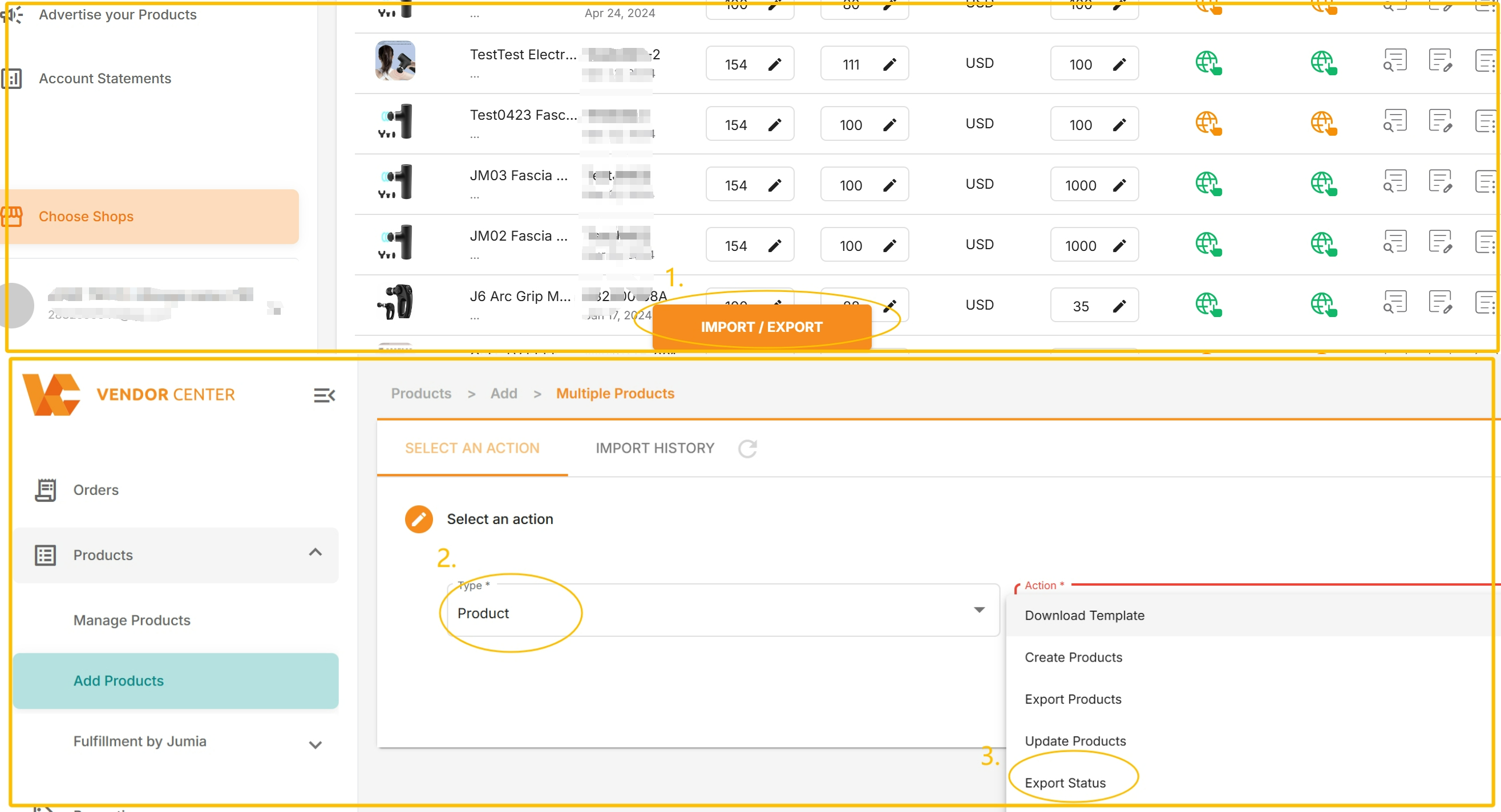The width and height of the screenshot is (1501, 812).
Task: Choose Download Template action option
Action: tap(1084, 615)
